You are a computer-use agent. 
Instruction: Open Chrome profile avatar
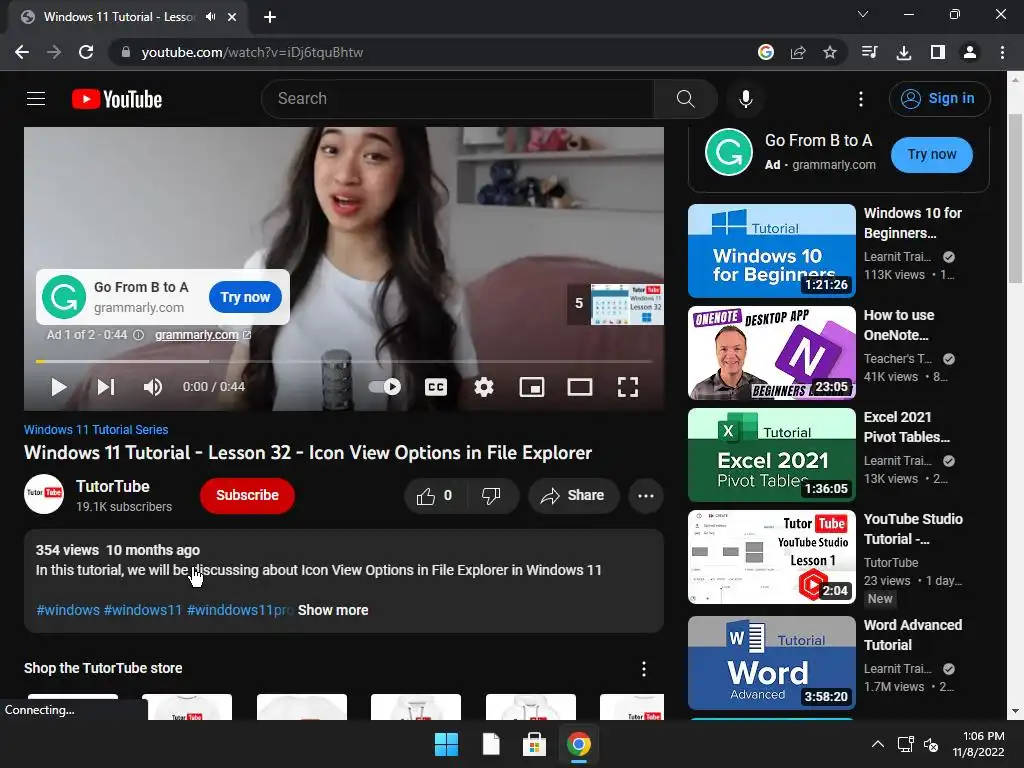pos(970,52)
